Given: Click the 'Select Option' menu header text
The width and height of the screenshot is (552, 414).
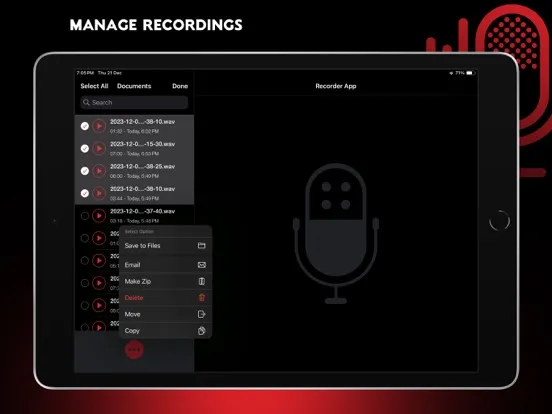Looking at the screenshot, I should pyautogui.click(x=139, y=231).
